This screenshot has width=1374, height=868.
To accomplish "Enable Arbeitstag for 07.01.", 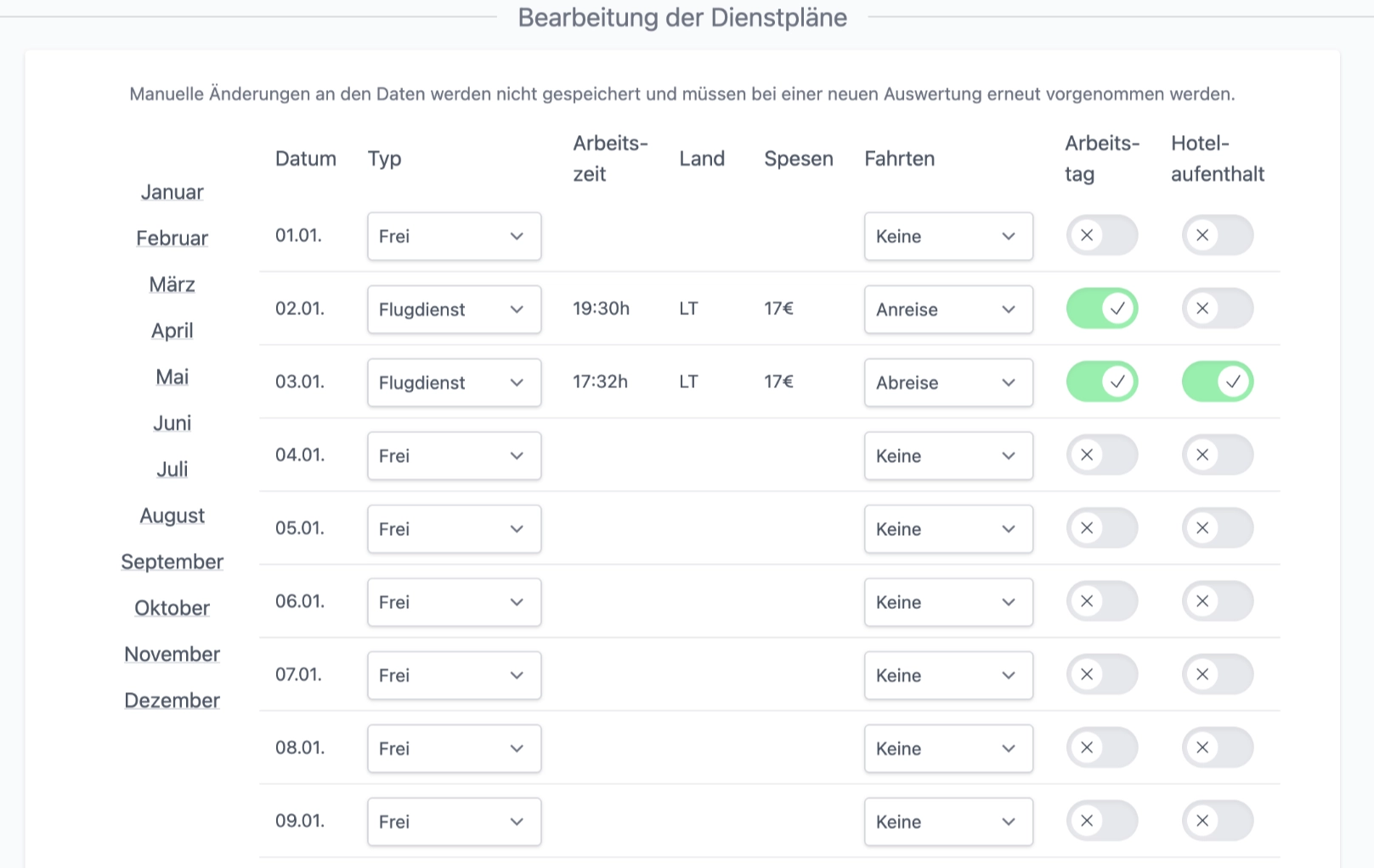I will tap(1101, 674).
